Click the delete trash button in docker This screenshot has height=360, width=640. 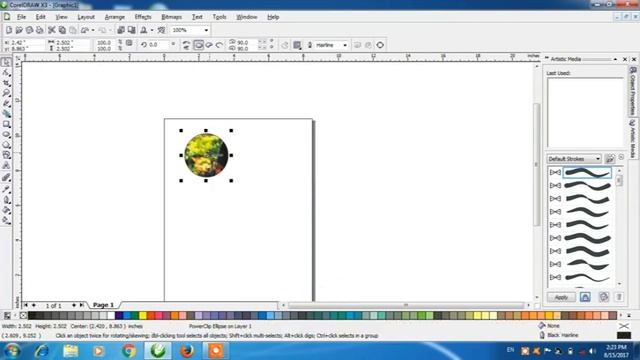point(619,297)
